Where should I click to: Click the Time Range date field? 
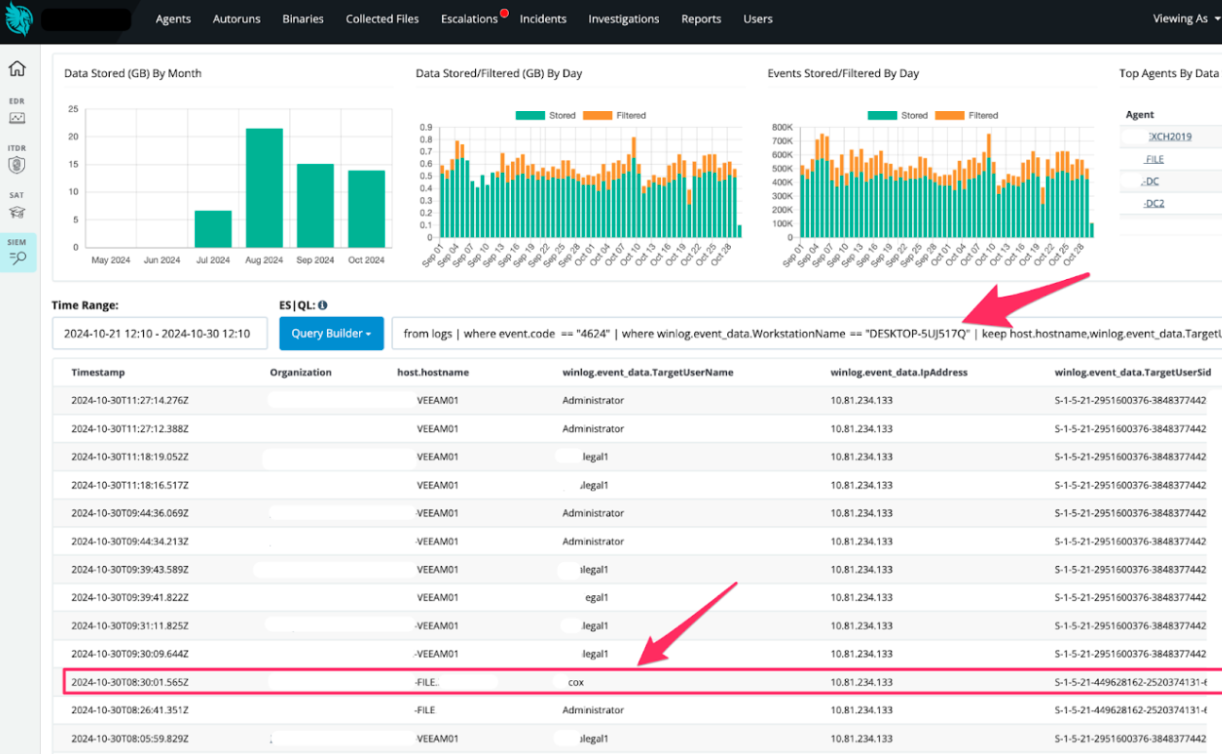pyautogui.click(x=160, y=333)
